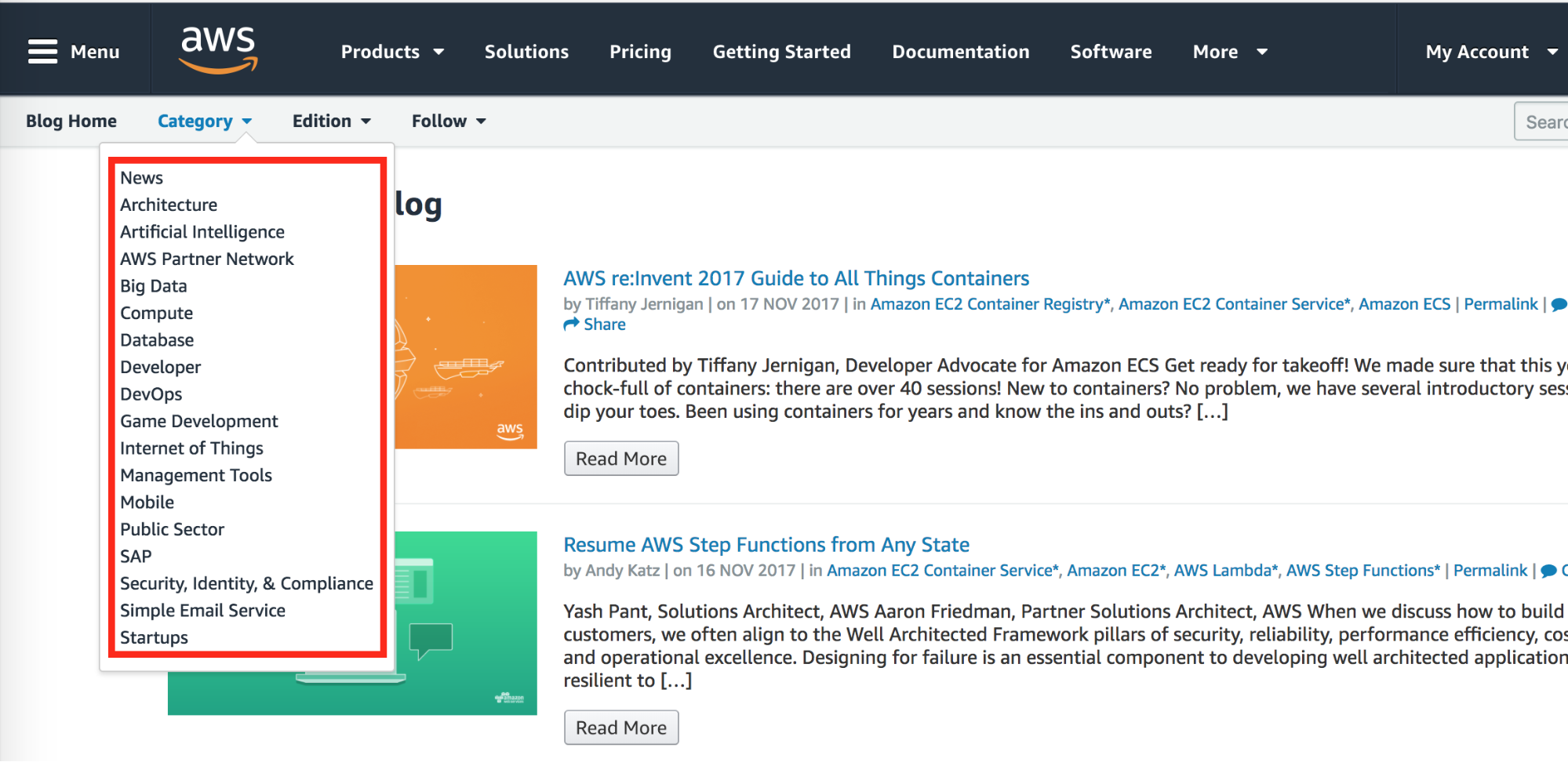Open the re:Invent 2017 Containers guide post
This screenshot has width=1568, height=762.
click(x=796, y=278)
